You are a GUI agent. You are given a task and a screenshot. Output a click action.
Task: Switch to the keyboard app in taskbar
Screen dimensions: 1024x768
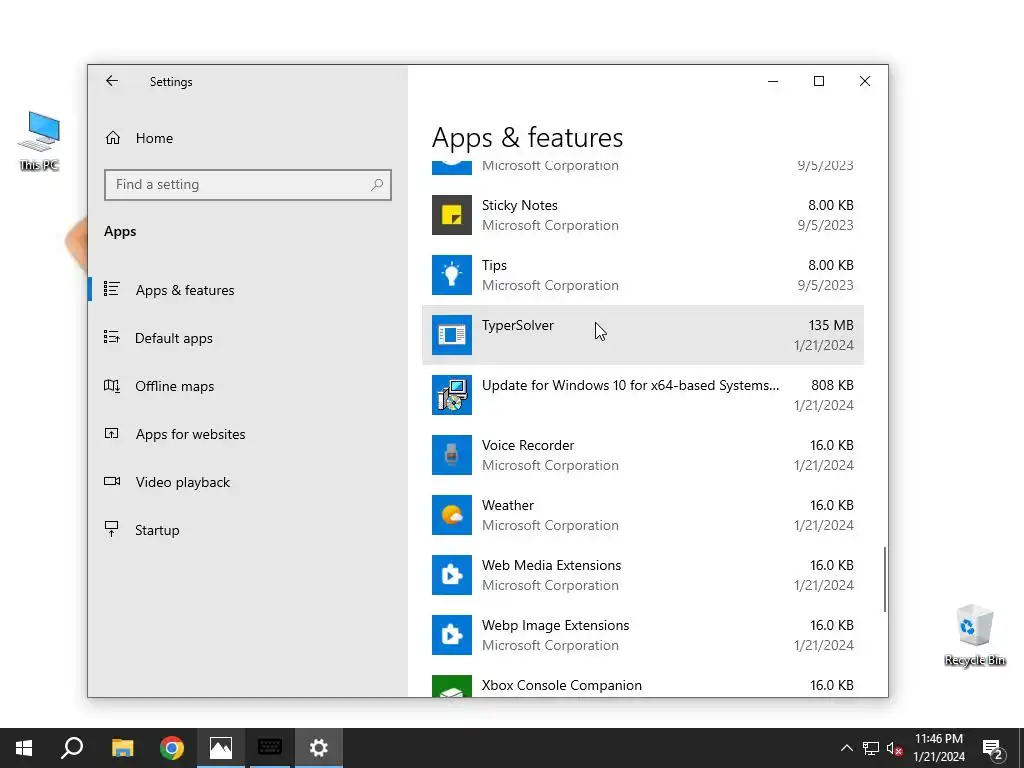coord(270,748)
